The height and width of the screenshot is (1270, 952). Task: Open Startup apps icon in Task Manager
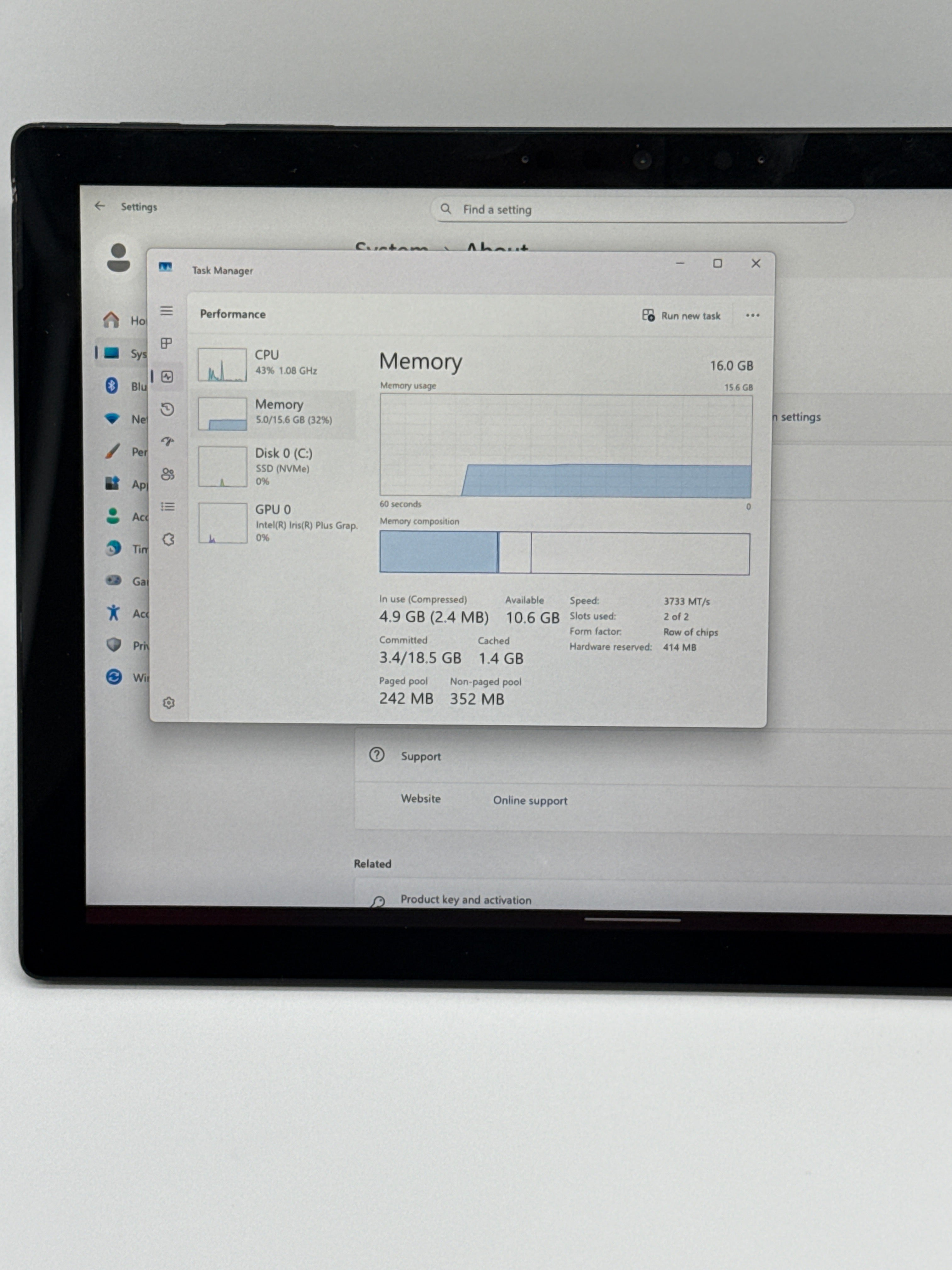167,441
